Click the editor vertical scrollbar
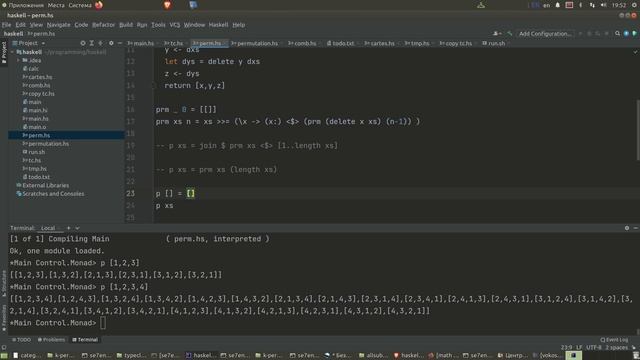 point(637,130)
